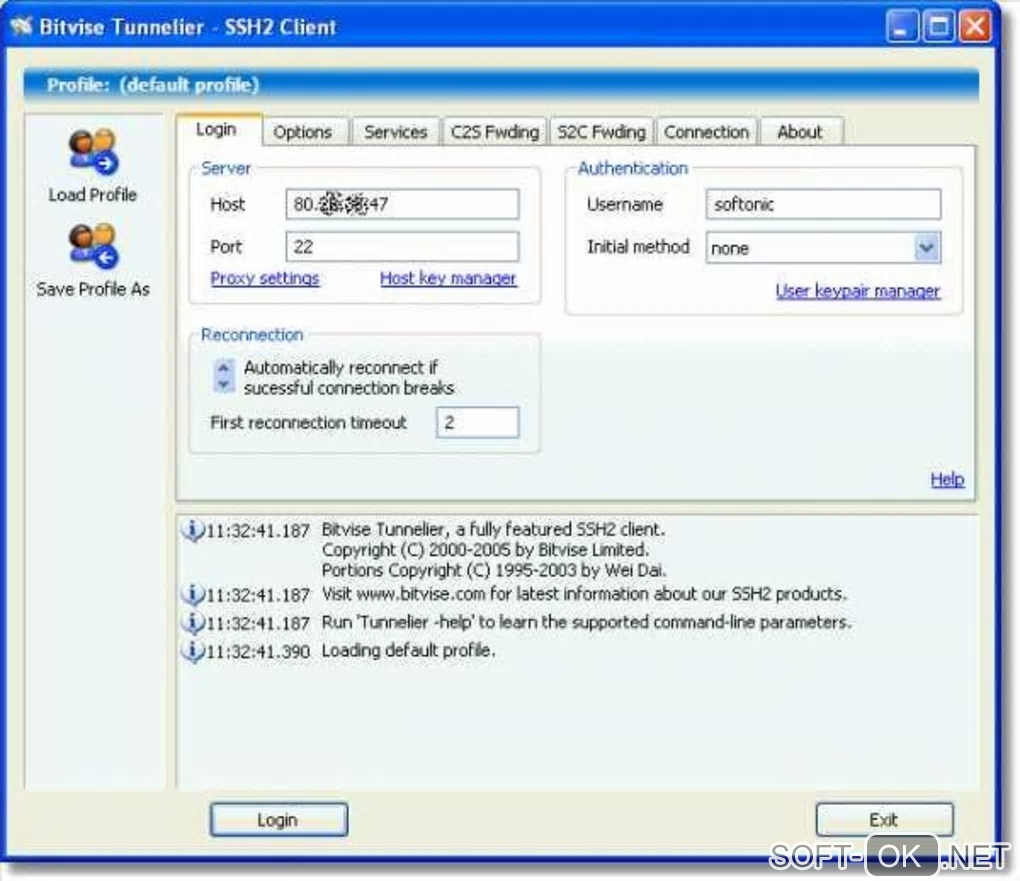Click the Bitvise Tunnelier title bar icon
The width and height of the screenshot is (1020, 881).
point(21,27)
